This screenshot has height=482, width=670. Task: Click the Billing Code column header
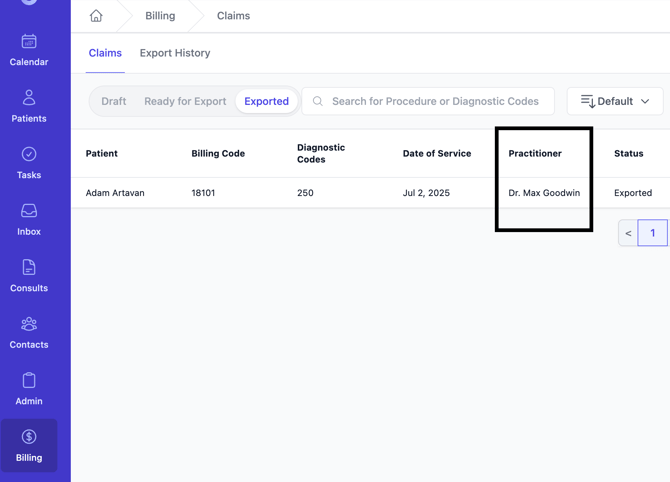pyautogui.click(x=218, y=153)
